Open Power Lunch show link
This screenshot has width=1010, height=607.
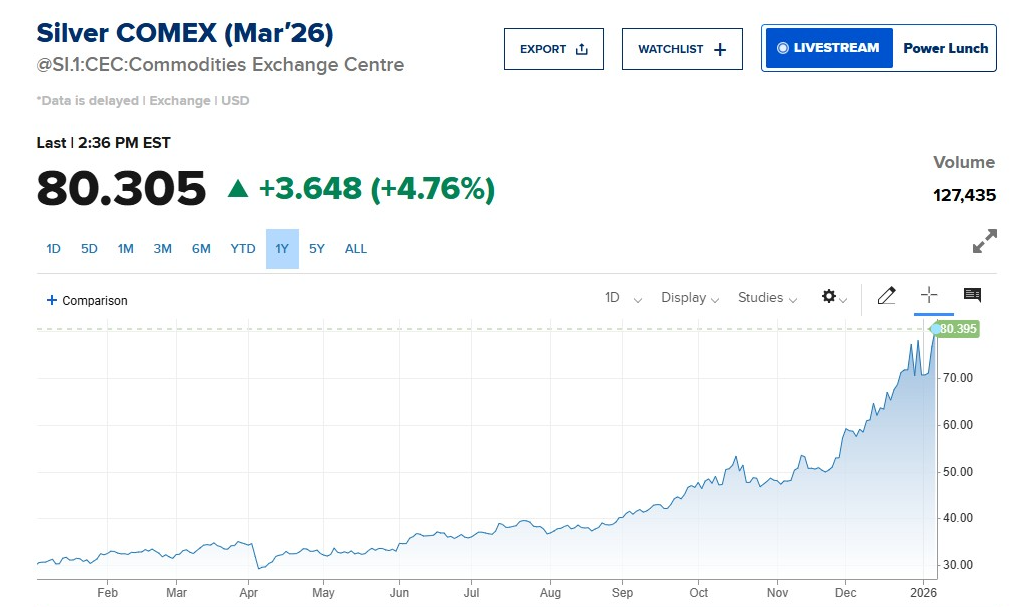(945, 48)
